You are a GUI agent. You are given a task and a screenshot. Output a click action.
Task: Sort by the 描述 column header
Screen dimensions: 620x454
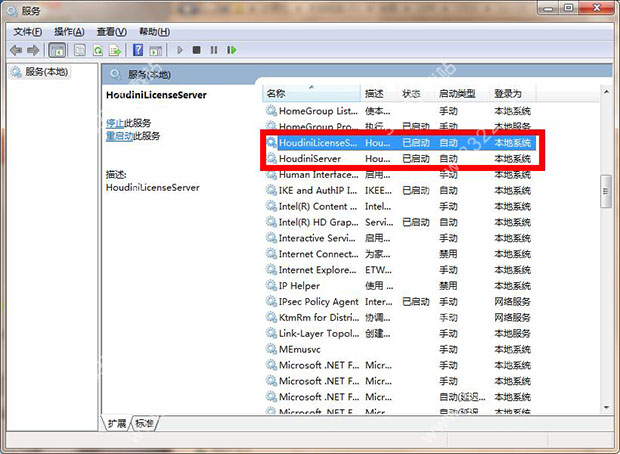point(378,93)
